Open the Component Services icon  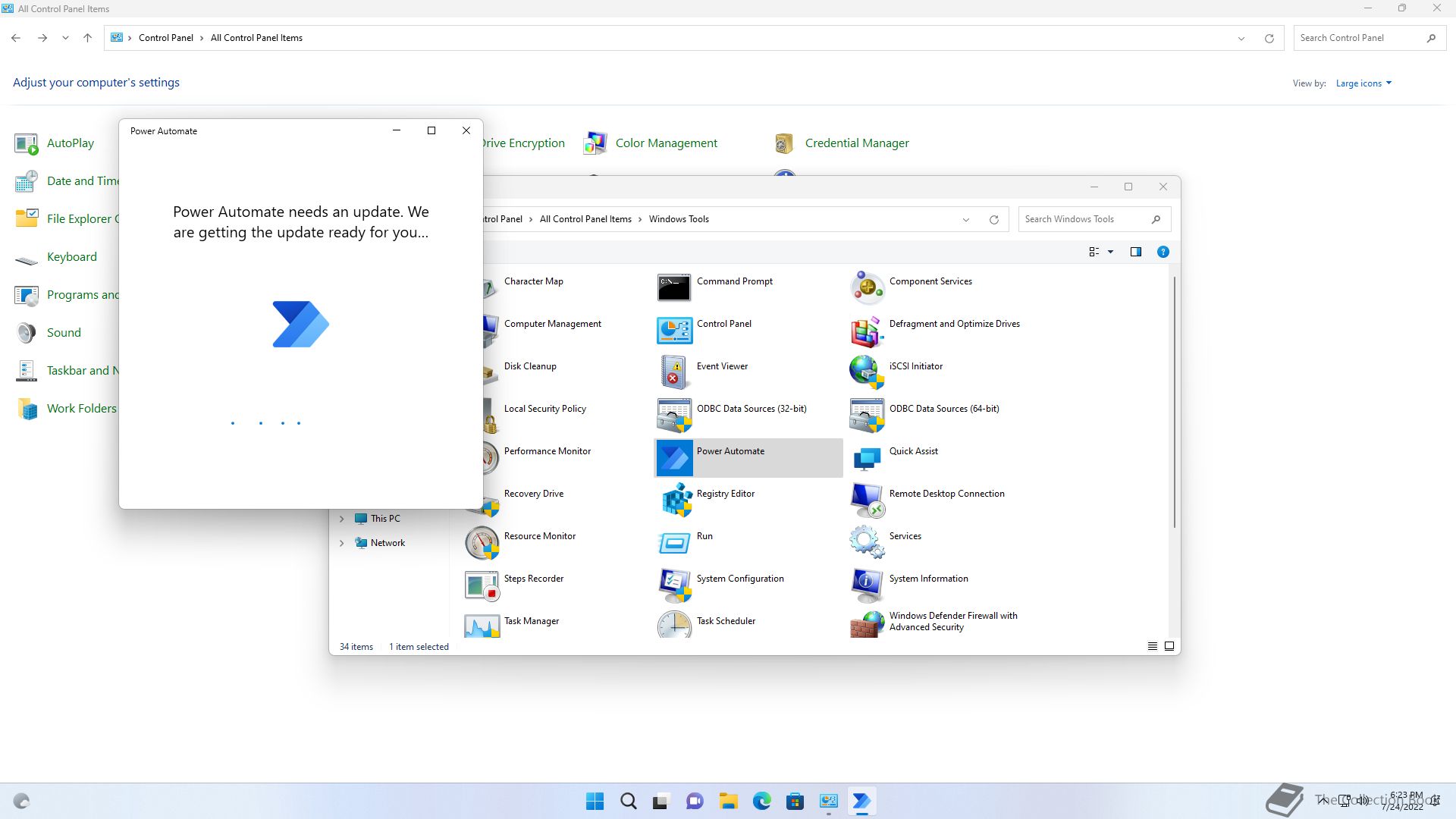(x=867, y=288)
